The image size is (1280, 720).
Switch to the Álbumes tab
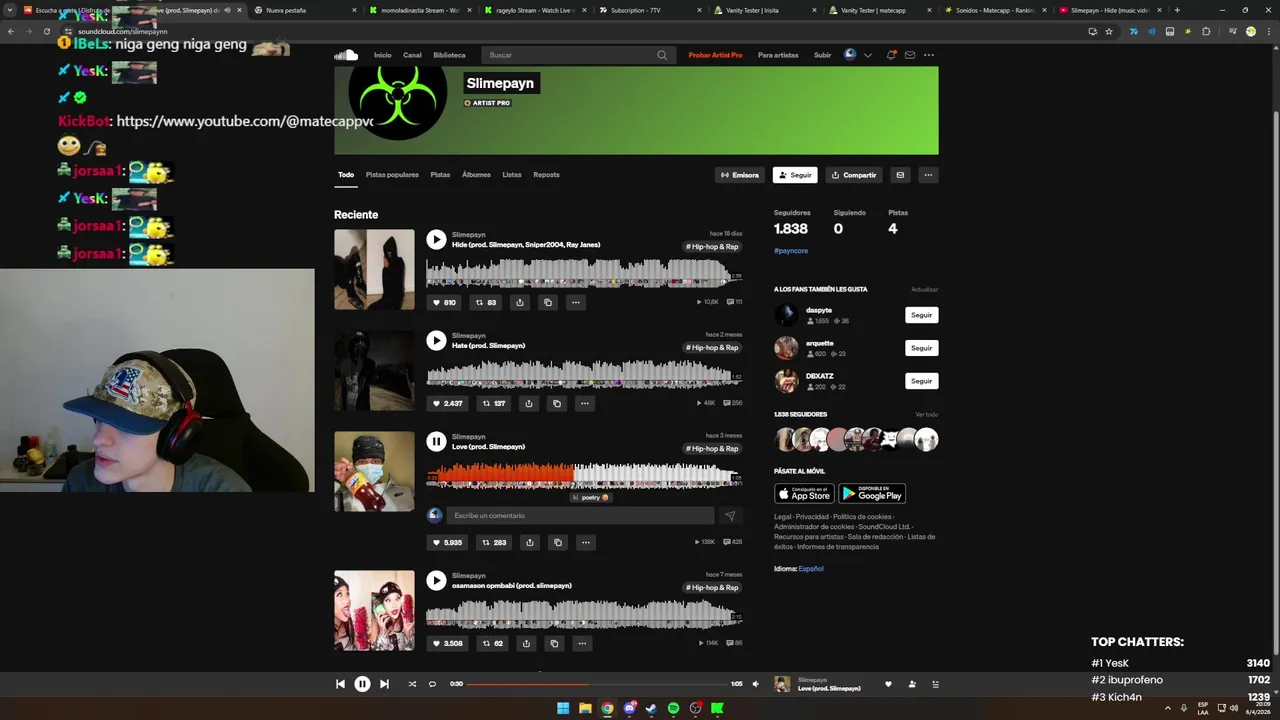(476, 175)
